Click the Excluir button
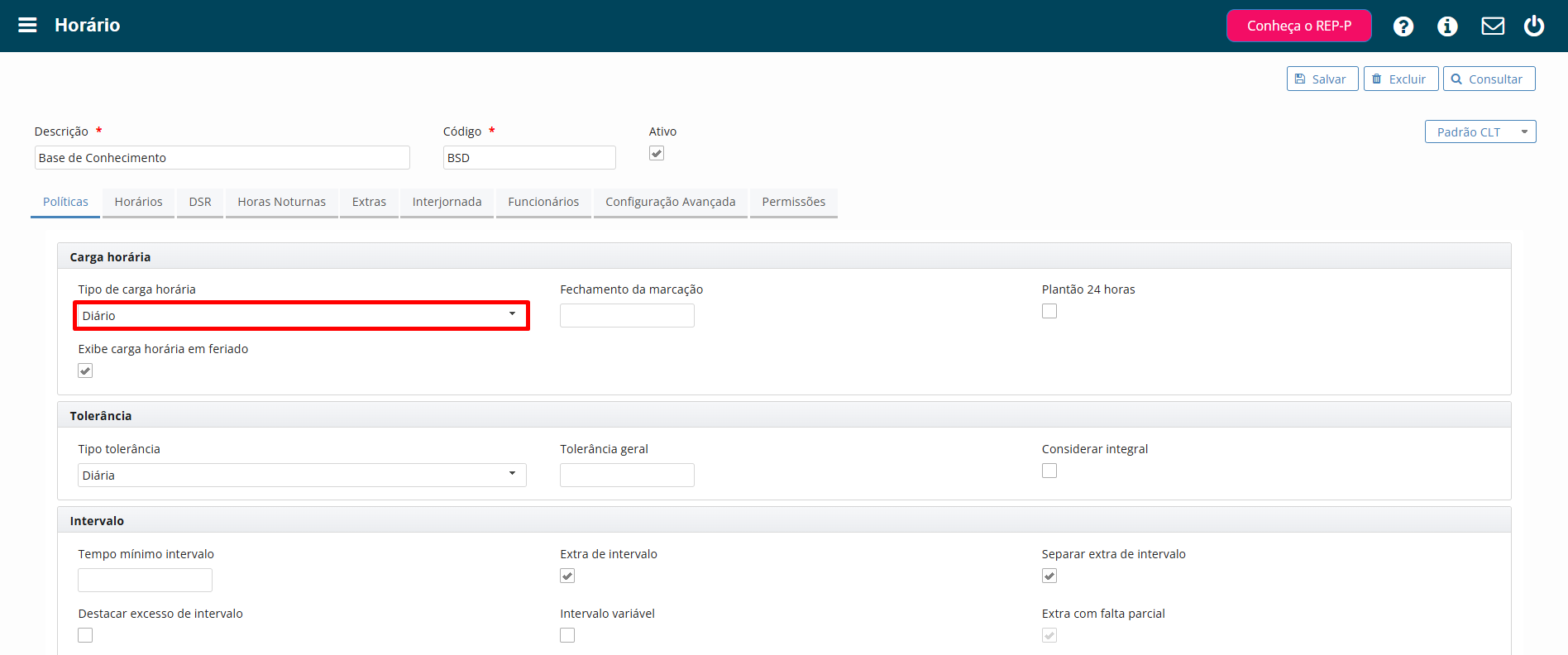This screenshot has height=655, width=1568. tap(1401, 79)
